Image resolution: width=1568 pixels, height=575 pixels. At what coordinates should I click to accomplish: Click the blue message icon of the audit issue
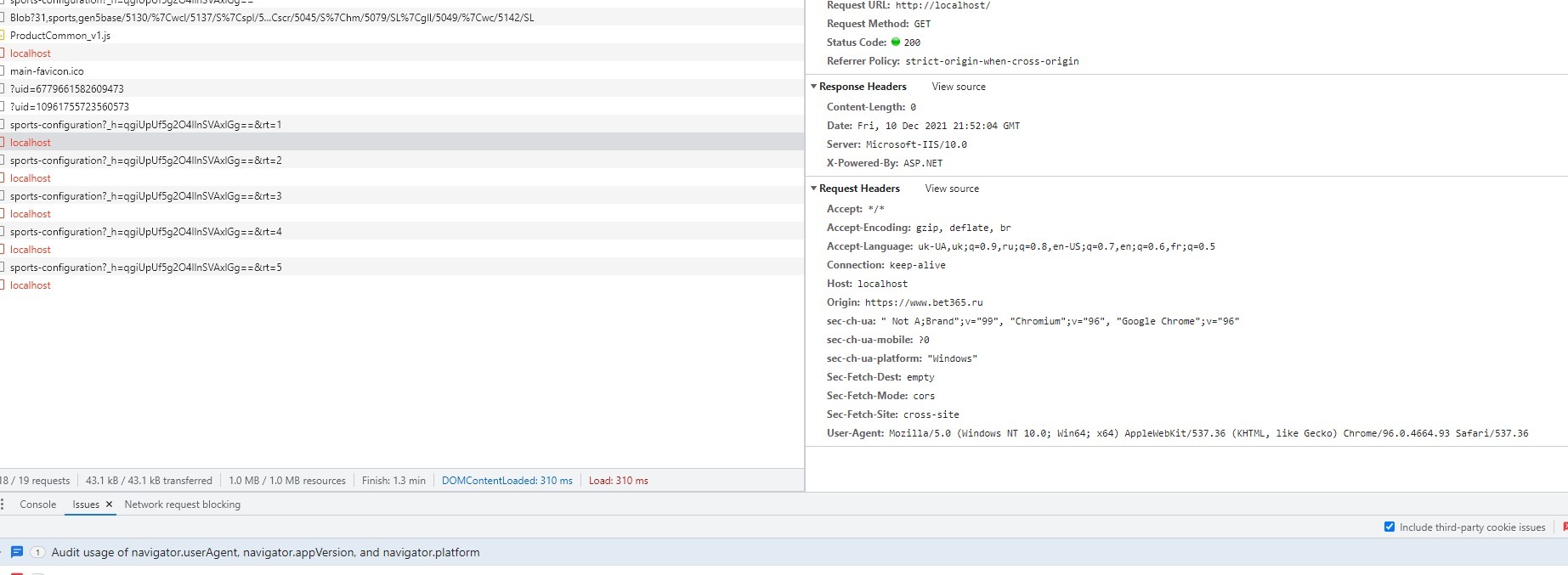click(16, 552)
